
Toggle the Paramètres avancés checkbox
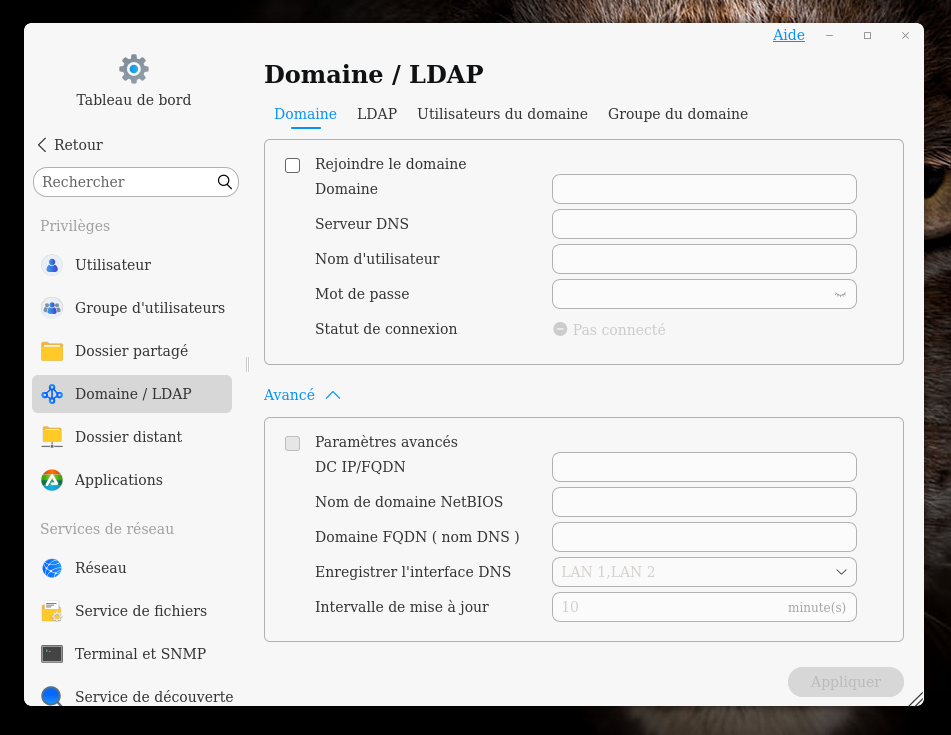pyautogui.click(x=293, y=443)
